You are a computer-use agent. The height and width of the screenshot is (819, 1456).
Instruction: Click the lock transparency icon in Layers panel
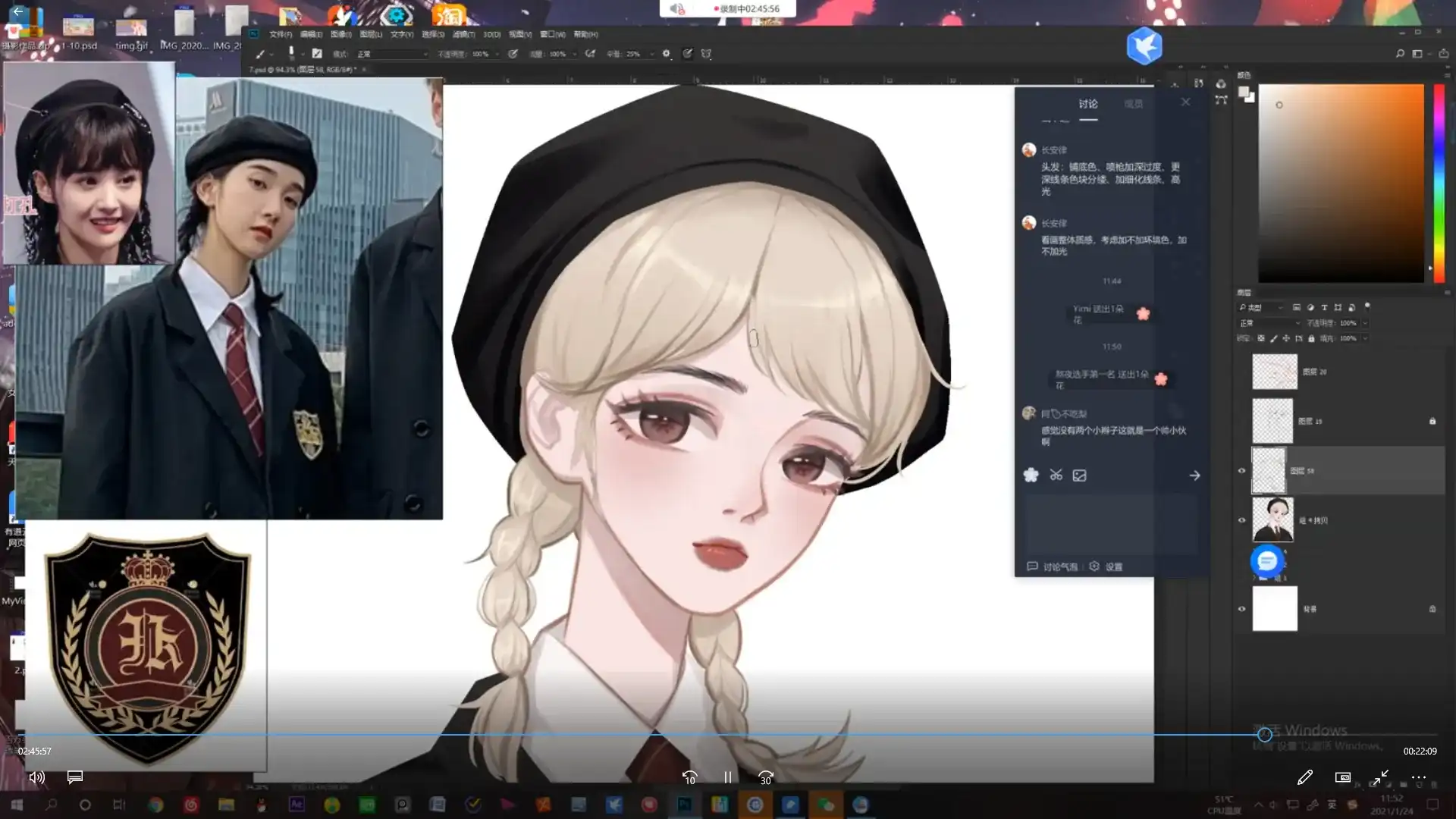[1261, 339]
